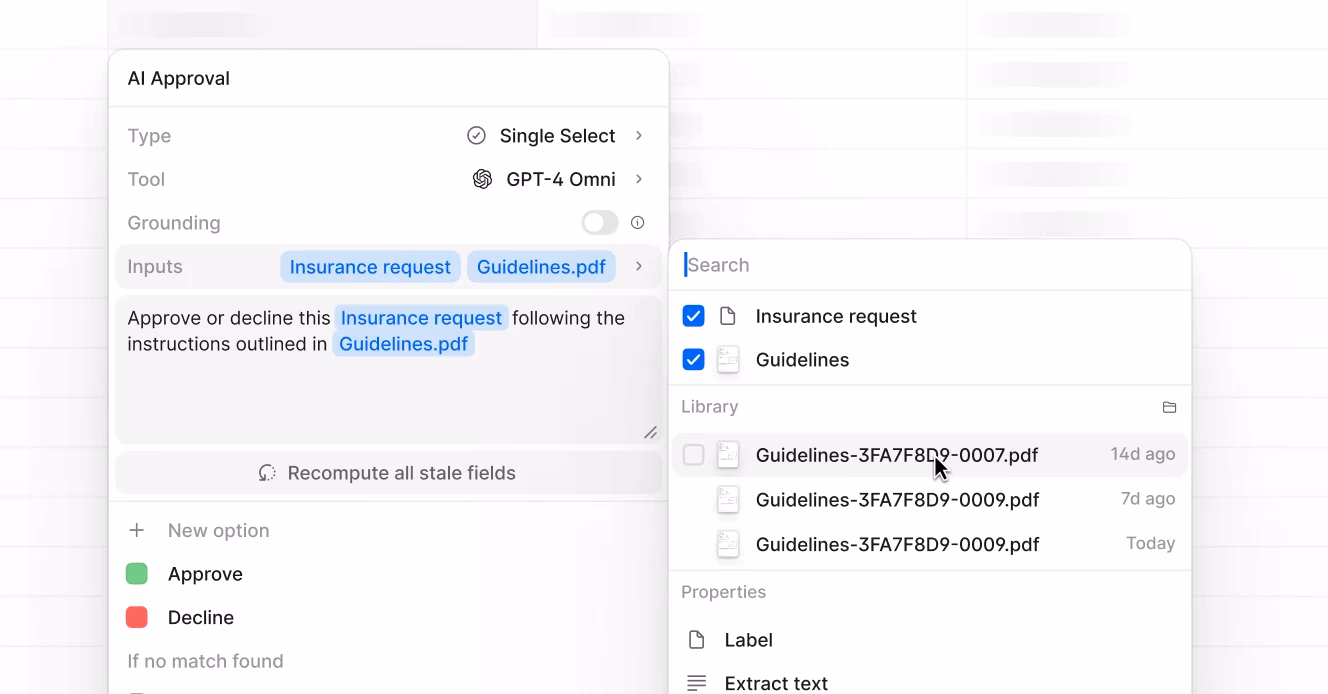Image resolution: width=1328 pixels, height=694 pixels.
Task: Uncheck the Guidelines checkbox
Action: point(693,360)
